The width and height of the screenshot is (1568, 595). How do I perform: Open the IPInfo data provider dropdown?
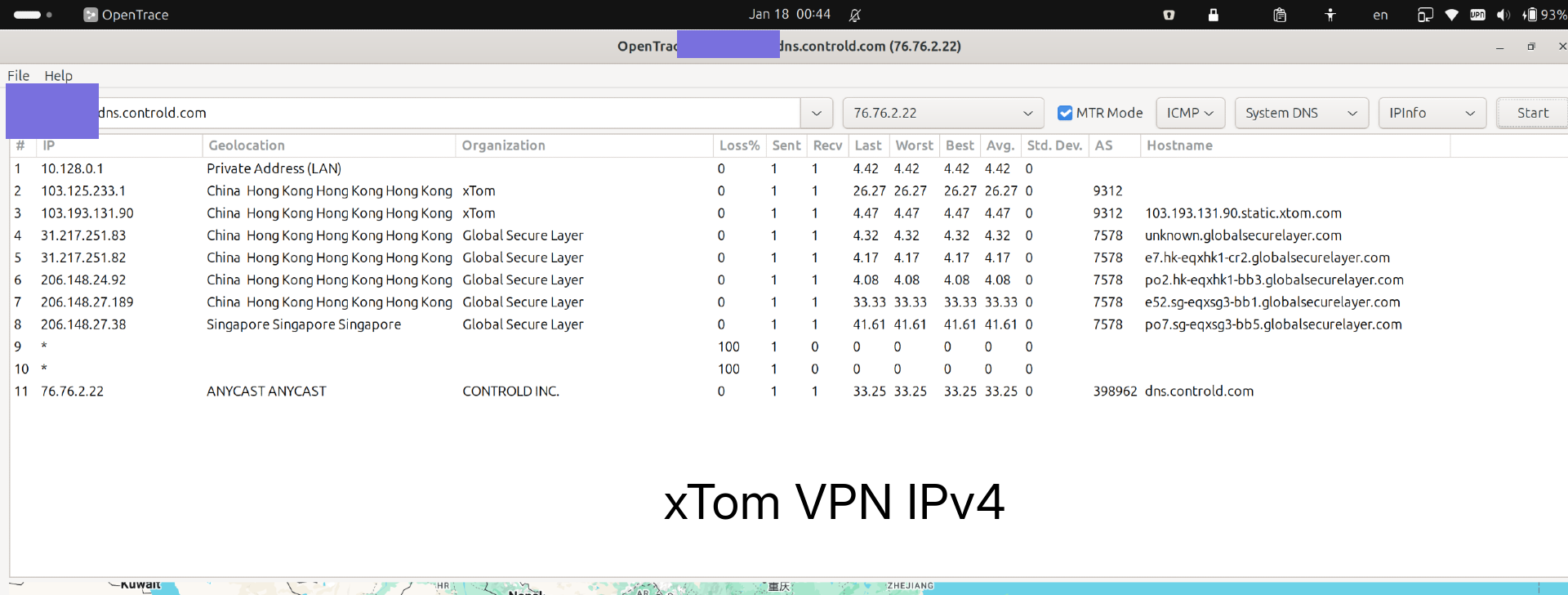(x=1432, y=113)
